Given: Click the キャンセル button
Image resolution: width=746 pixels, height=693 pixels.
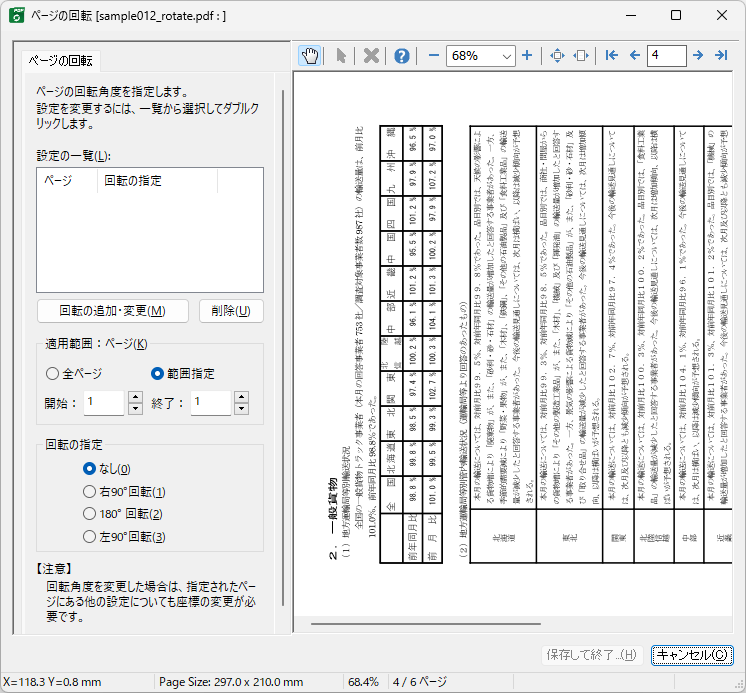Looking at the screenshot, I should (x=692, y=655).
